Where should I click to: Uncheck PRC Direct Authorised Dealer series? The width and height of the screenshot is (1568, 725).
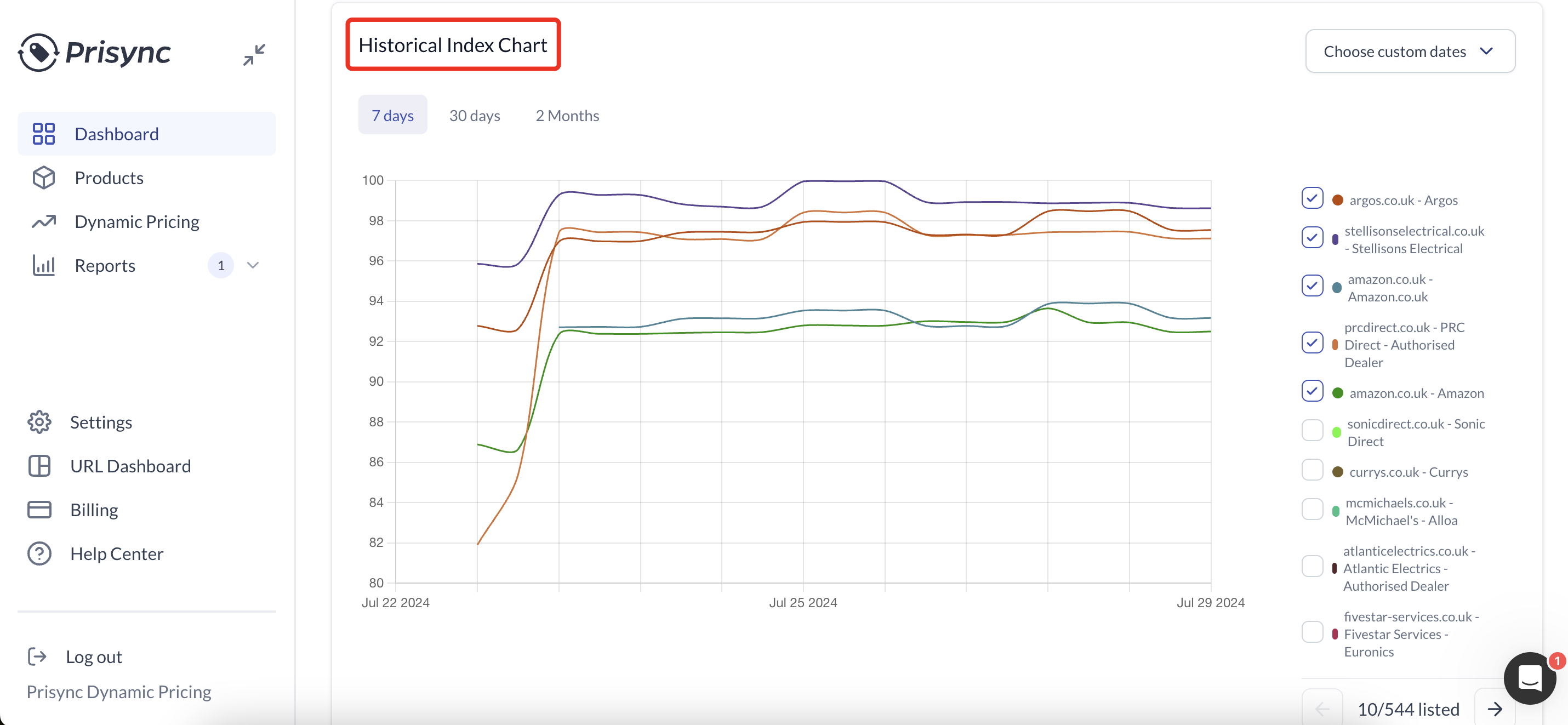(1313, 342)
